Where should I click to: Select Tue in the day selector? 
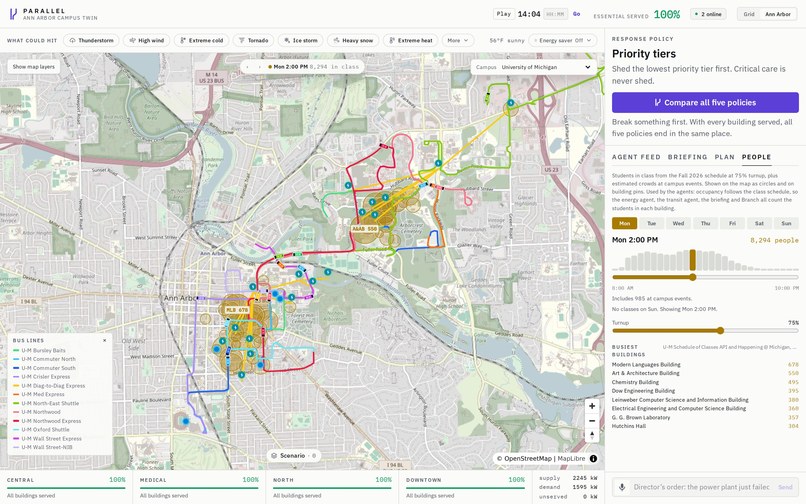coord(651,223)
